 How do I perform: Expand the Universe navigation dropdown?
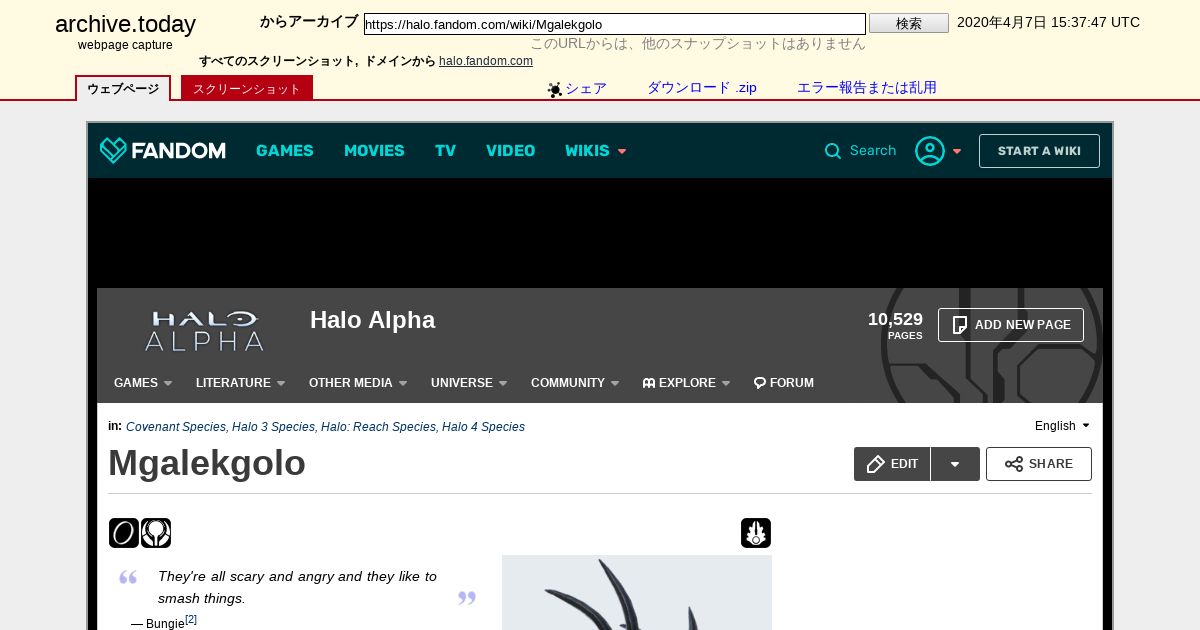point(469,383)
